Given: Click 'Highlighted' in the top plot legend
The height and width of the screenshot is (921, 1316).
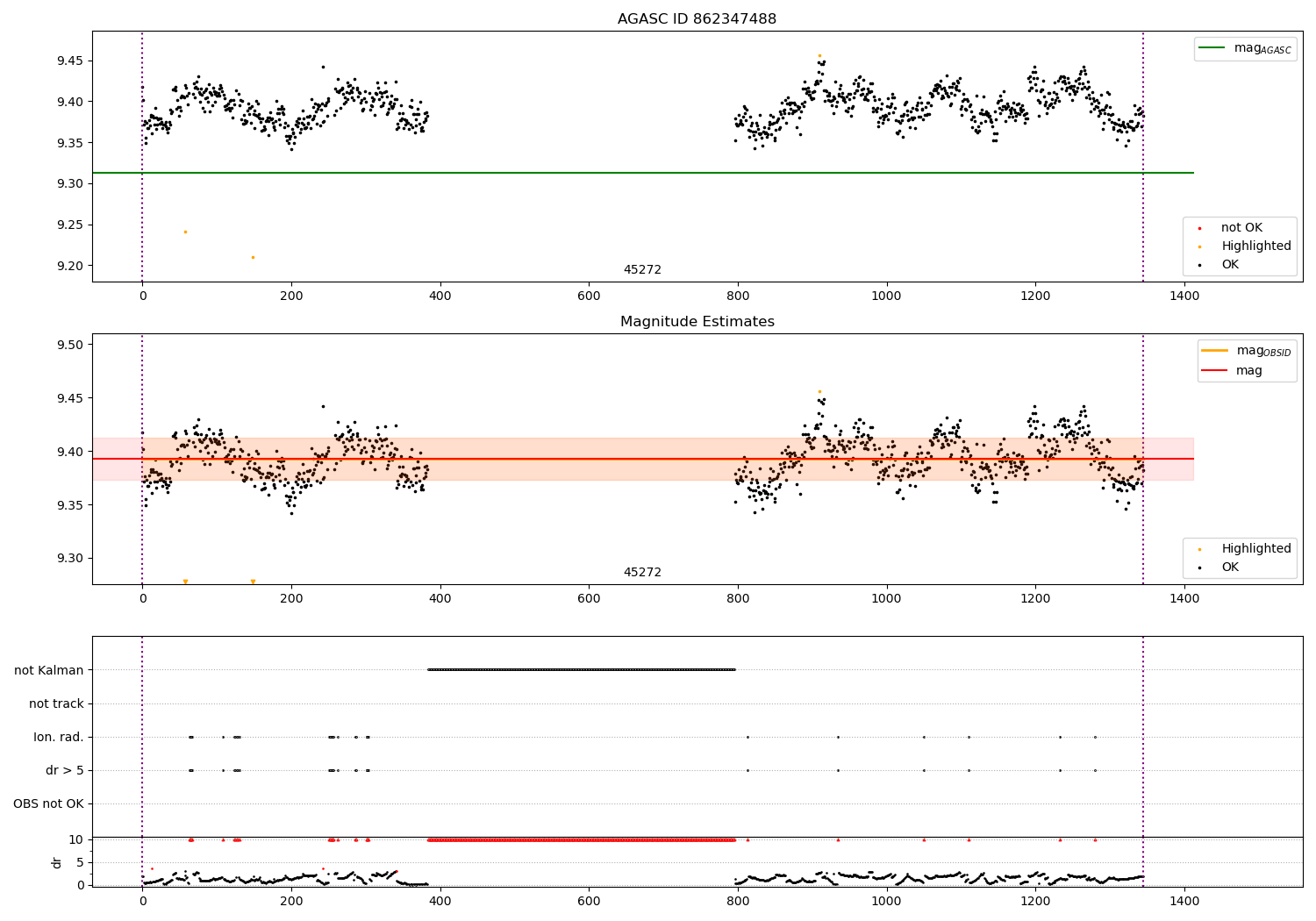Looking at the screenshot, I should click(1255, 246).
